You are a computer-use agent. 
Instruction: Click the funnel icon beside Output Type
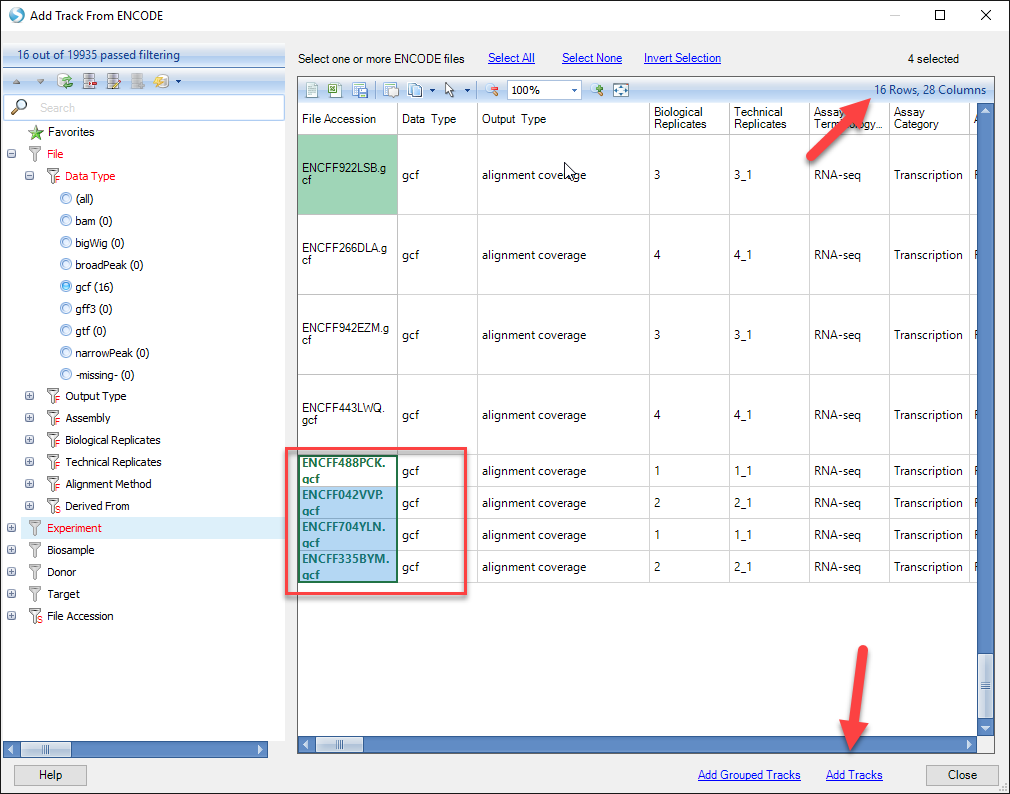pyautogui.click(x=53, y=396)
